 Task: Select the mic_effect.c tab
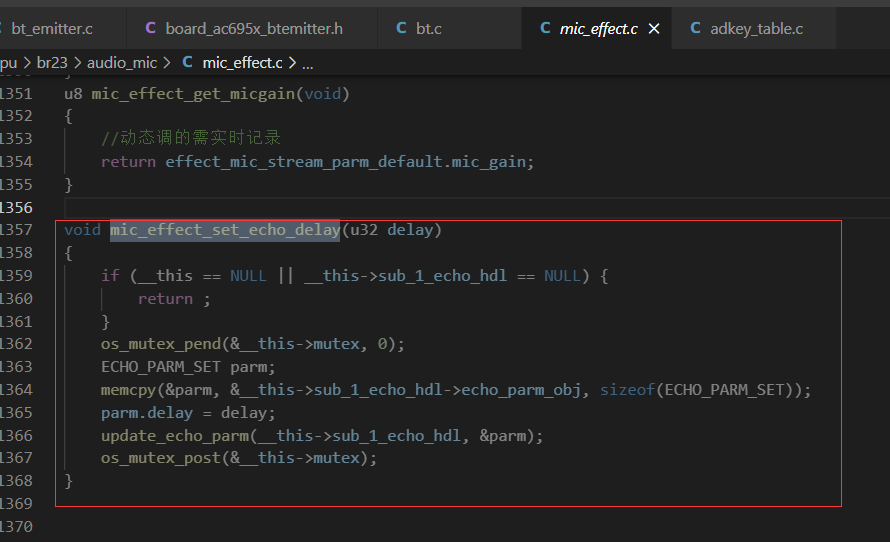tap(598, 28)
